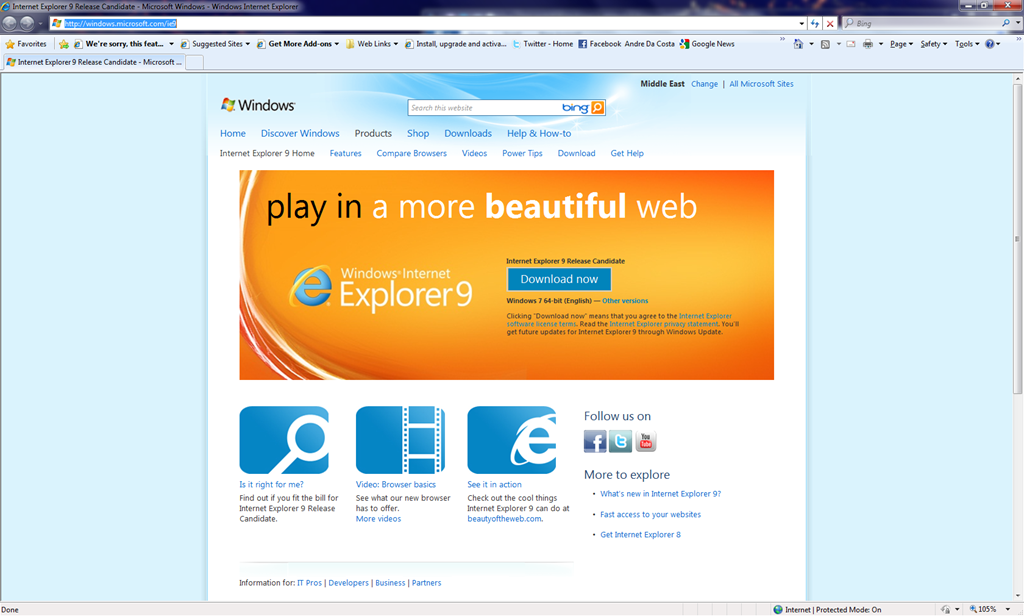1024x616 pixels.
Task: Click the Facebook icon under Follow us on
Action: (595, 442)
